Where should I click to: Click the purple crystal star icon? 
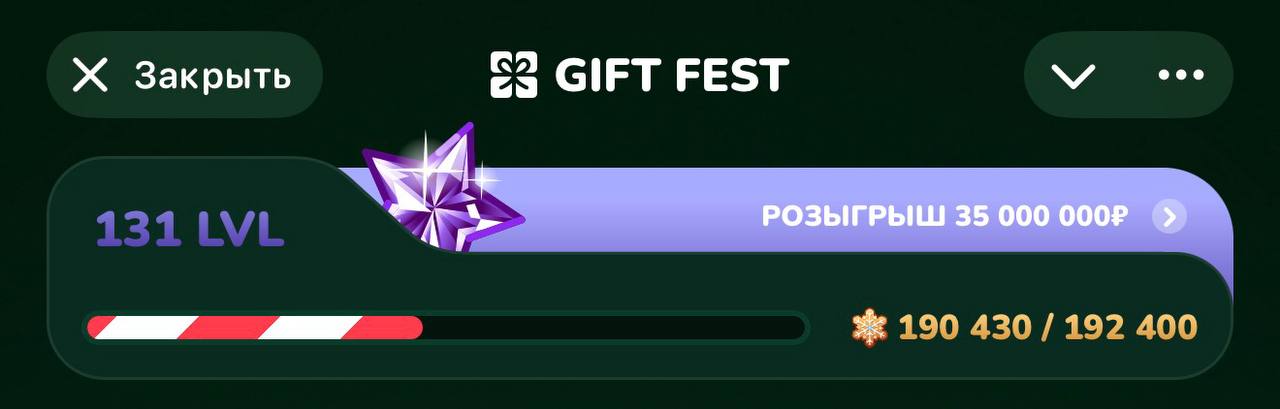click(441, 188)
